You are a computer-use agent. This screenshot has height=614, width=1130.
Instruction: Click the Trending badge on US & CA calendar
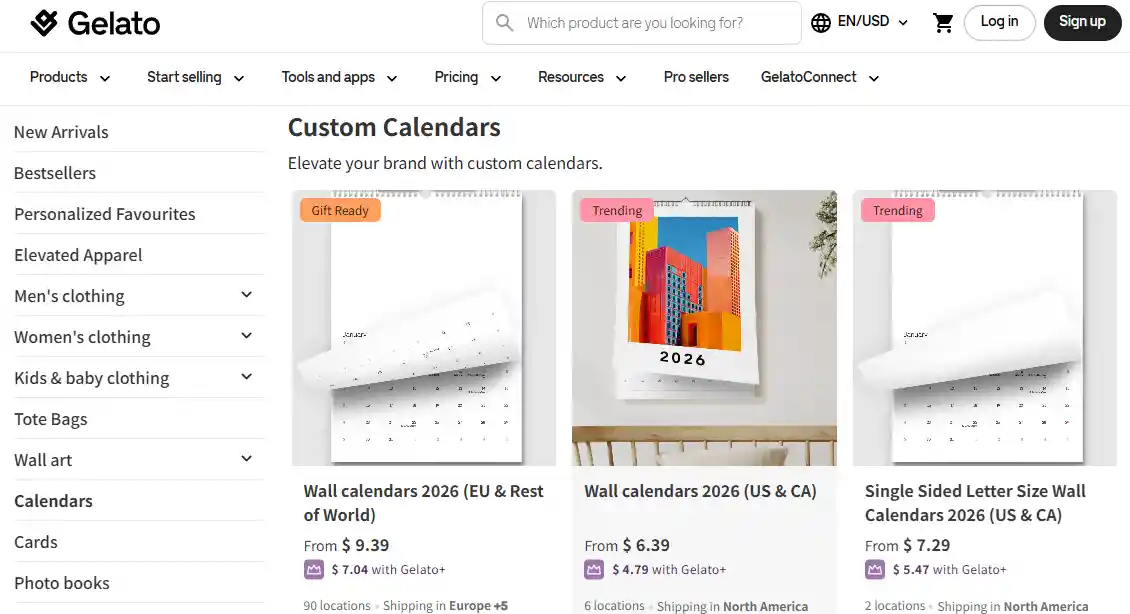tap(617, 210)
